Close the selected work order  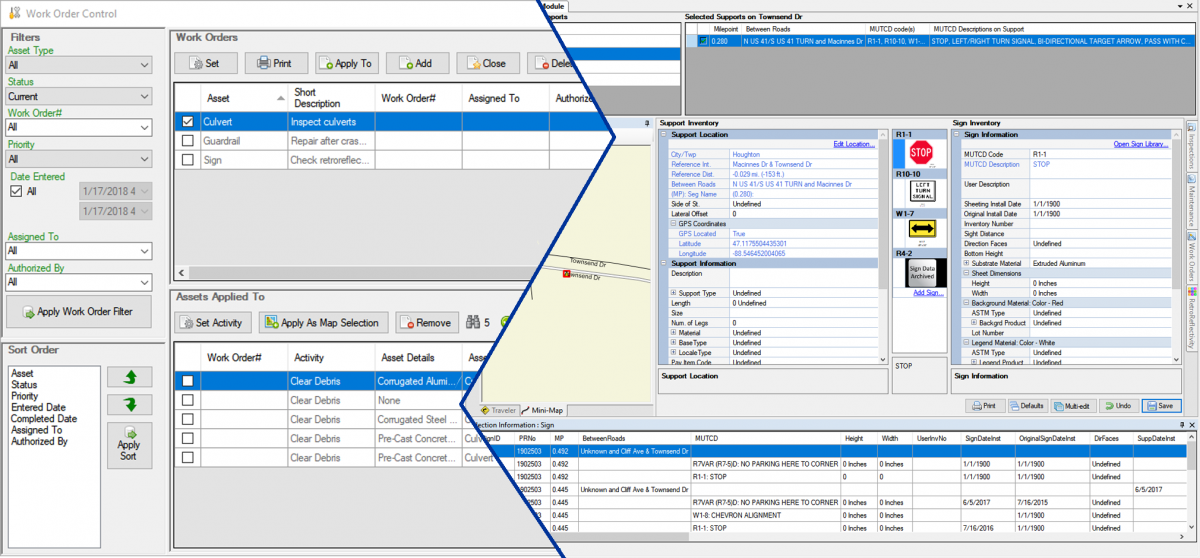pos(487,63)
